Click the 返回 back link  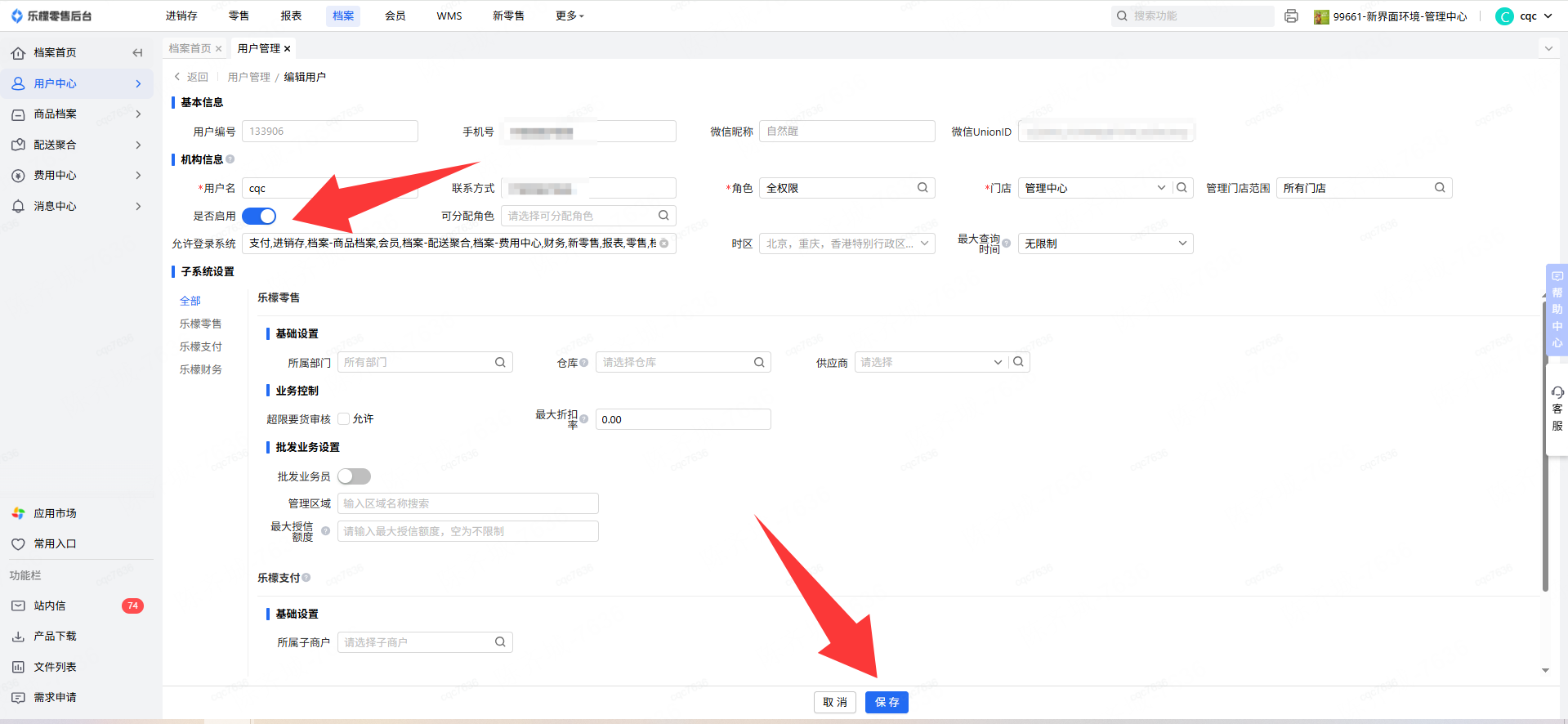click(191, 77)
